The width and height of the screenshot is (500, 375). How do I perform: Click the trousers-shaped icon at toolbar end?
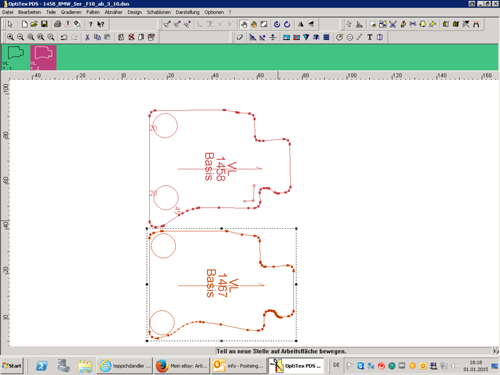coord(476,24)
